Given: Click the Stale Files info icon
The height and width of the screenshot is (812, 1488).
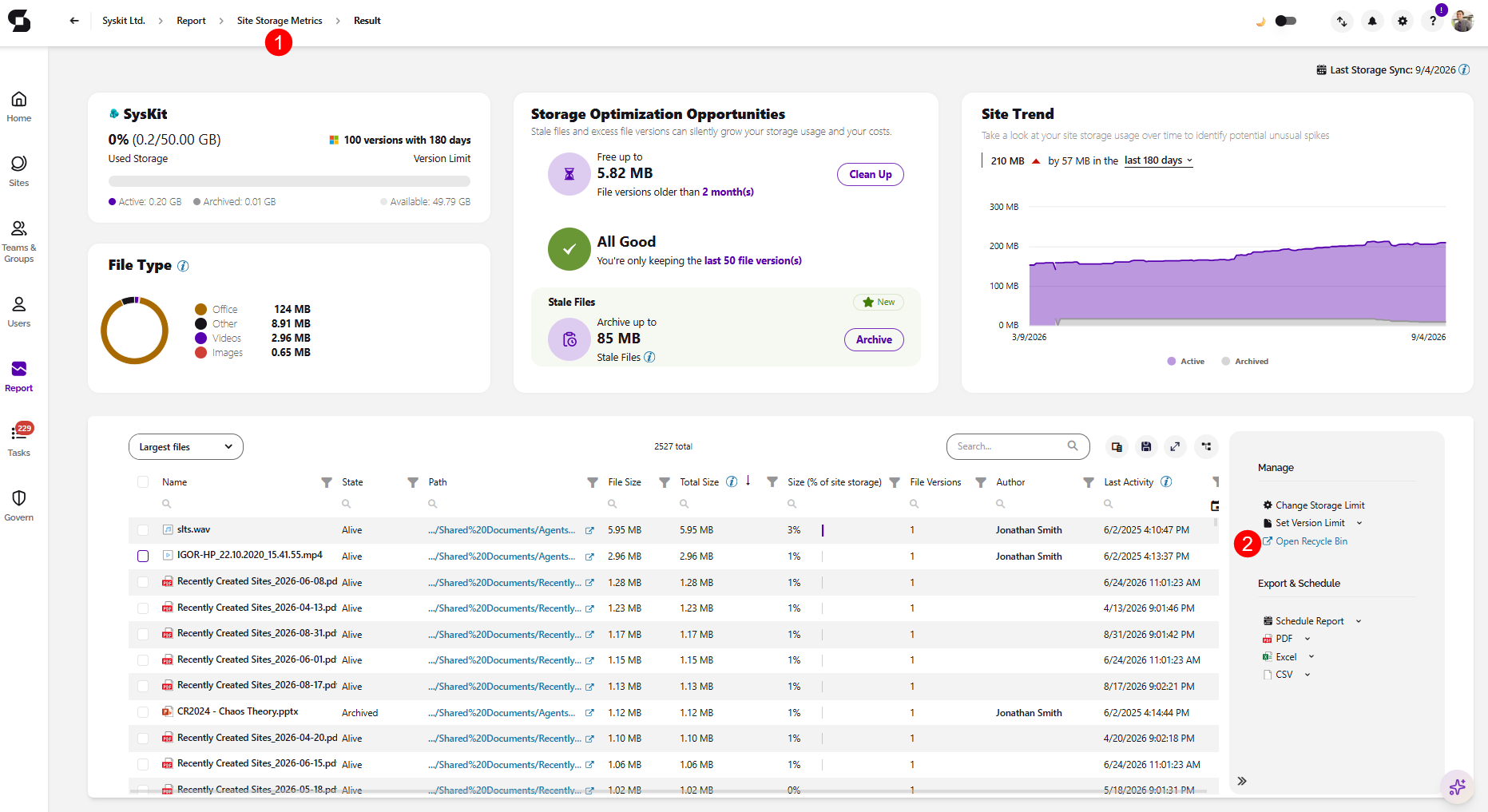Looking at the screenshot, I should pyautogui.click(x=649, y=357).
